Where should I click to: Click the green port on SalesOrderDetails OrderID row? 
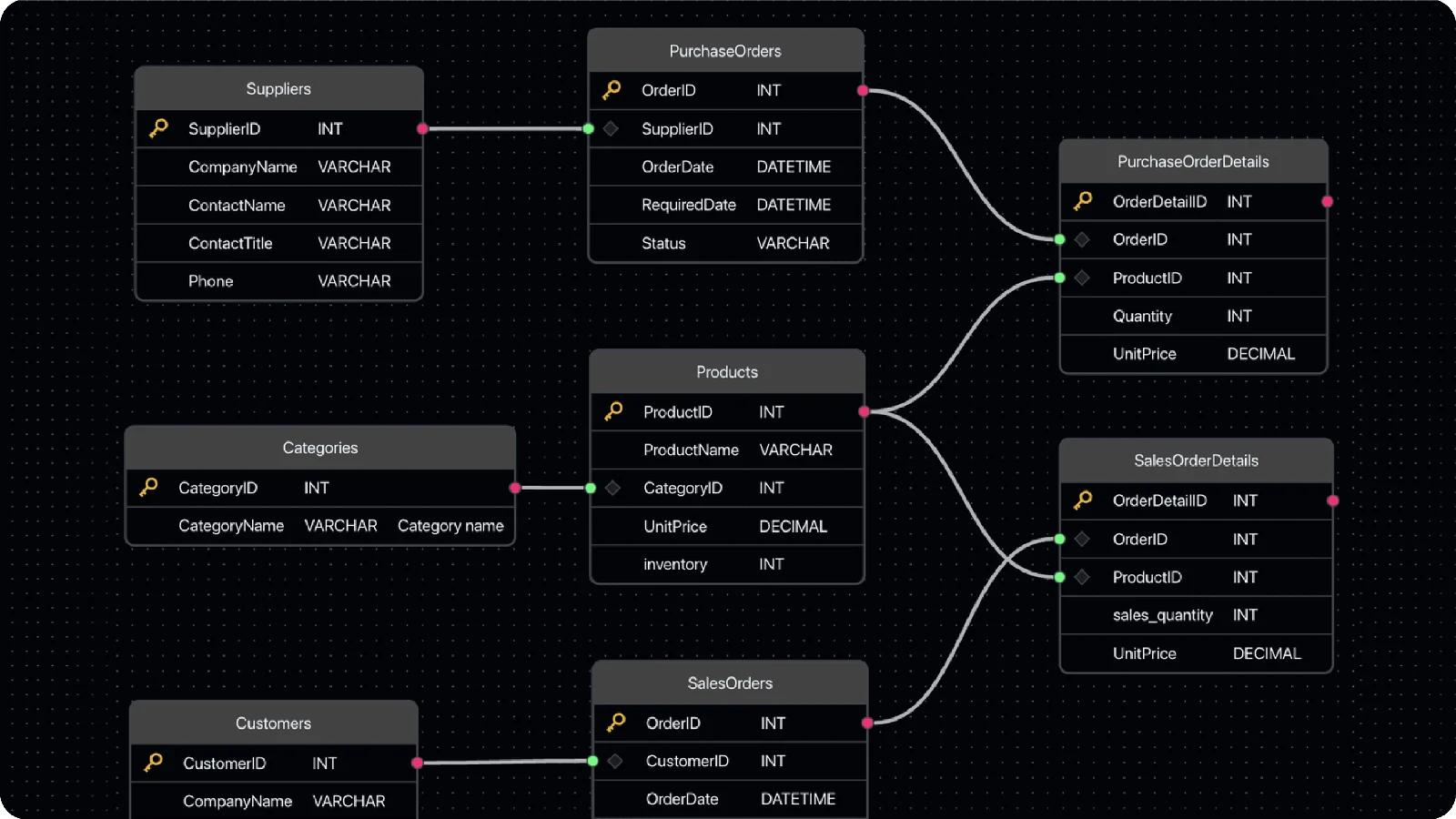[x=1059, y=539]
